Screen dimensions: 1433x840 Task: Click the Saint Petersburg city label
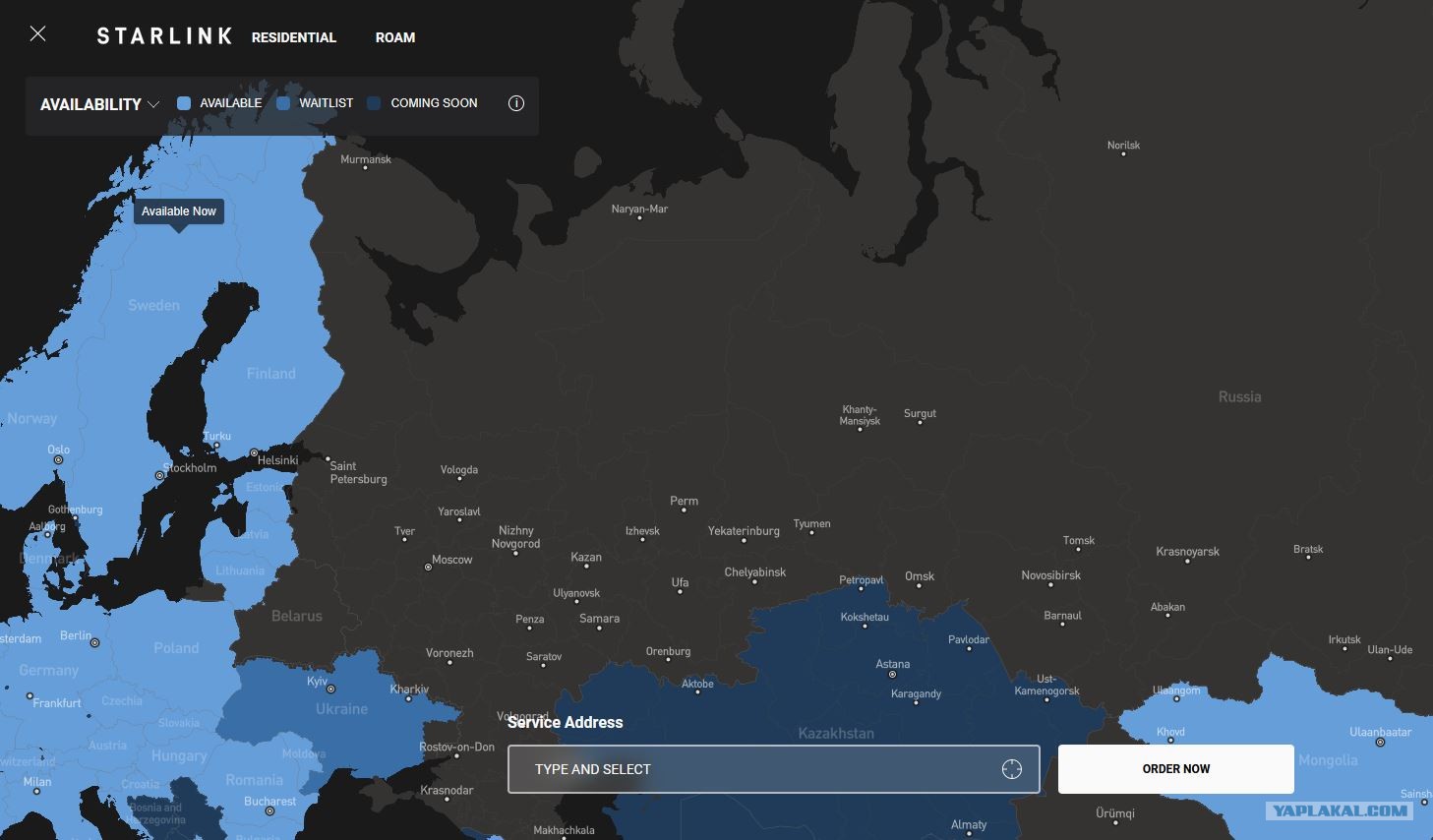click(x=358, y=473)
